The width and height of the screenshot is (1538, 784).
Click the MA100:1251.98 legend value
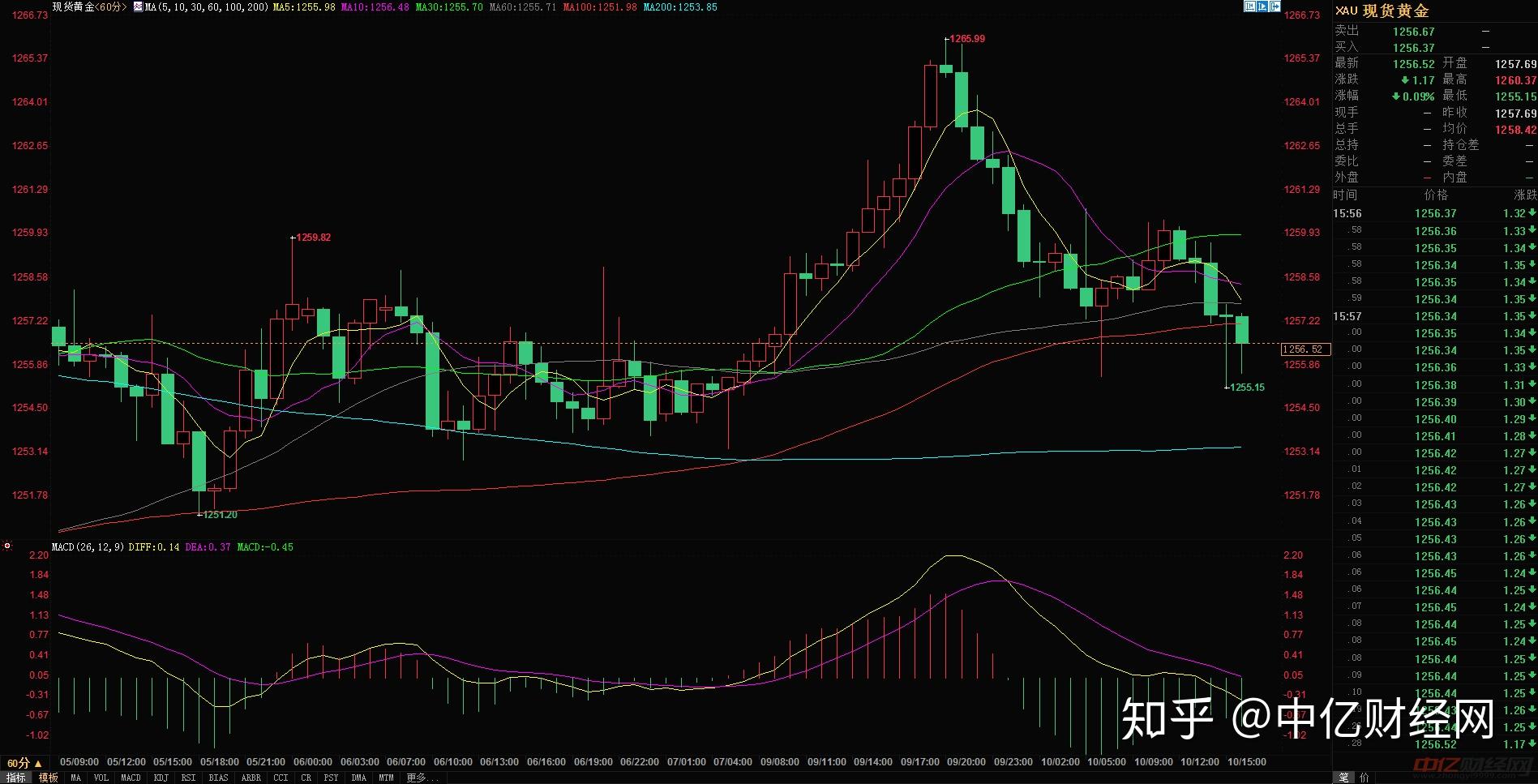[x=600, y=6]
